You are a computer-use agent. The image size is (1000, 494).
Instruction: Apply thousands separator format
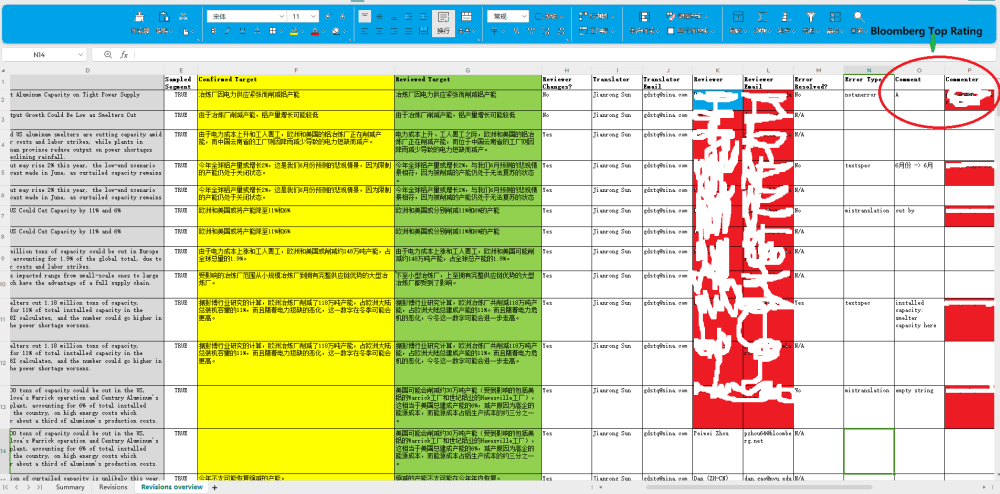pyautogui.click(x=529, y=31)
